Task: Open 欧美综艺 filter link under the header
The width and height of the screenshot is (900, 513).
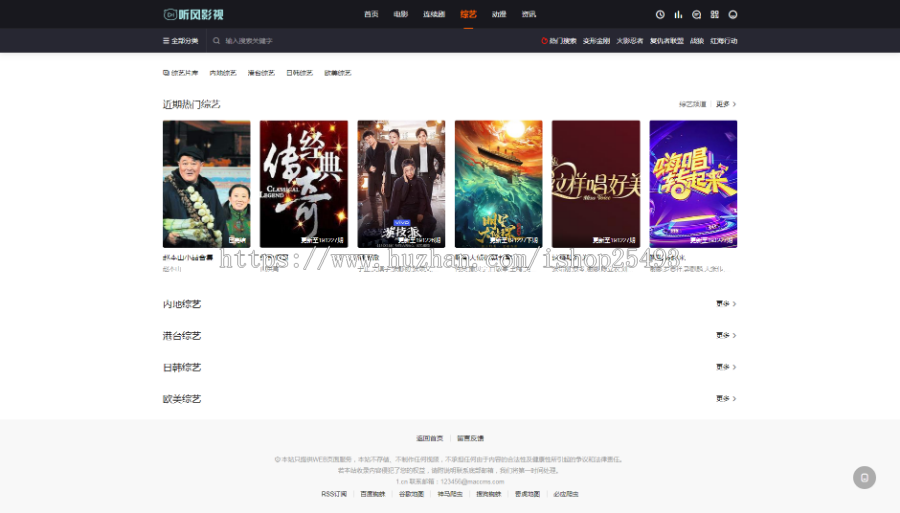Action: (338, 73)
